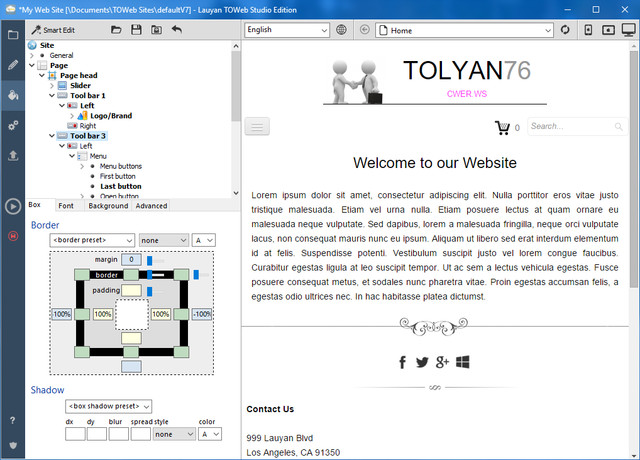Viewport: 640px width, 460px height.
Task: Adjust the padding slider handle
Action: [149, 291]
